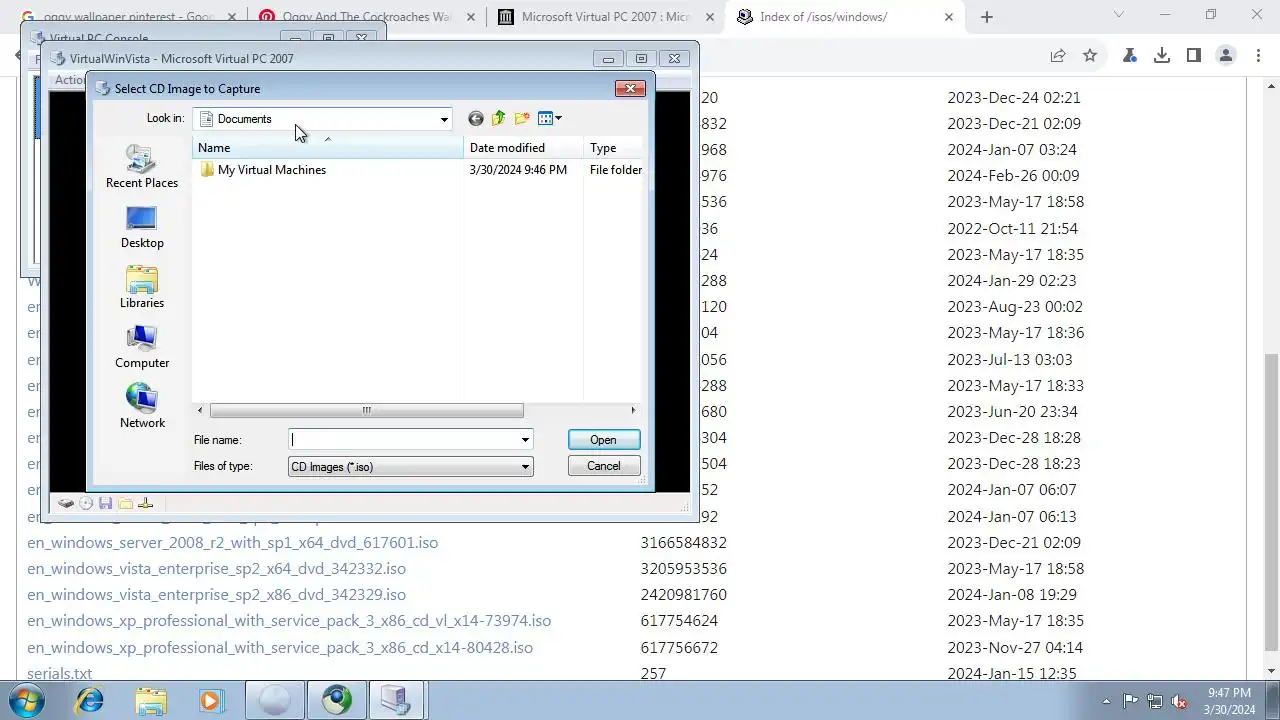Click hard disk status icon in Virtual PC

(x=66, y=504)
